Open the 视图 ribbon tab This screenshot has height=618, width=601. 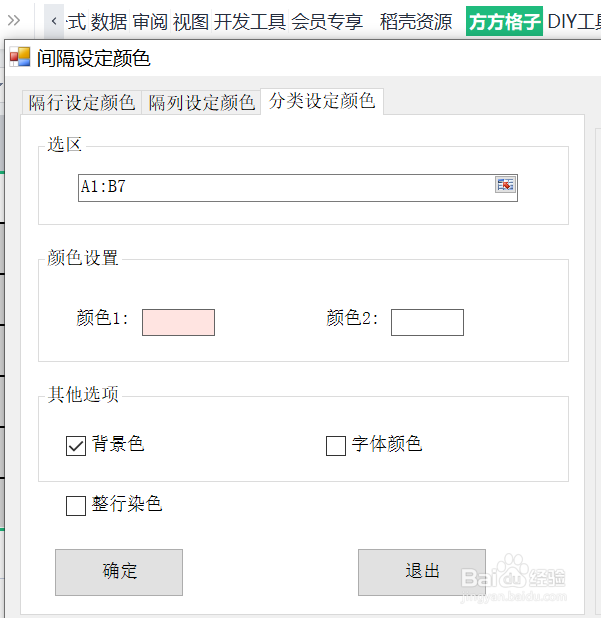(191, 22)
